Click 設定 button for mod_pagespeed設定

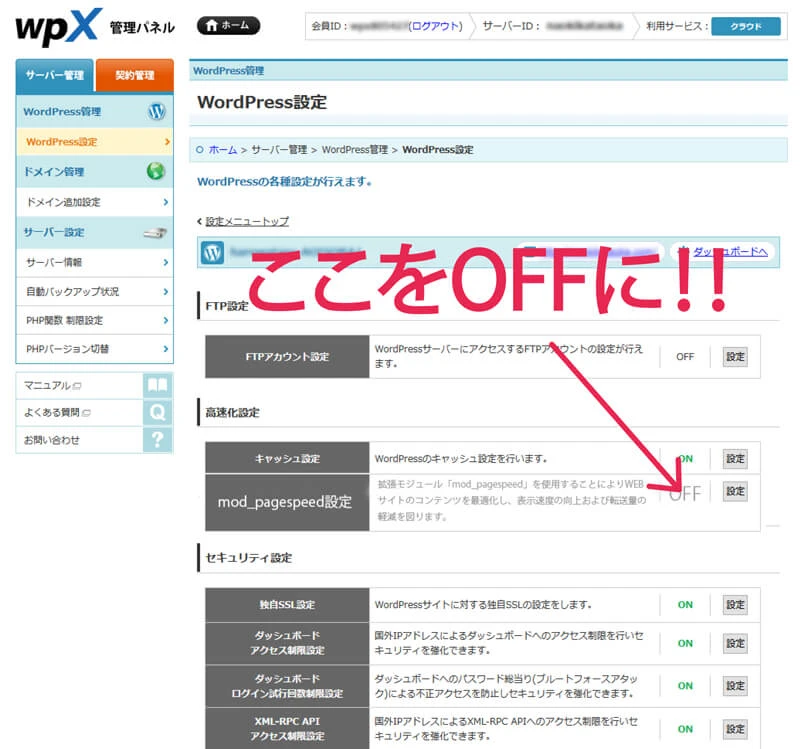735,491
